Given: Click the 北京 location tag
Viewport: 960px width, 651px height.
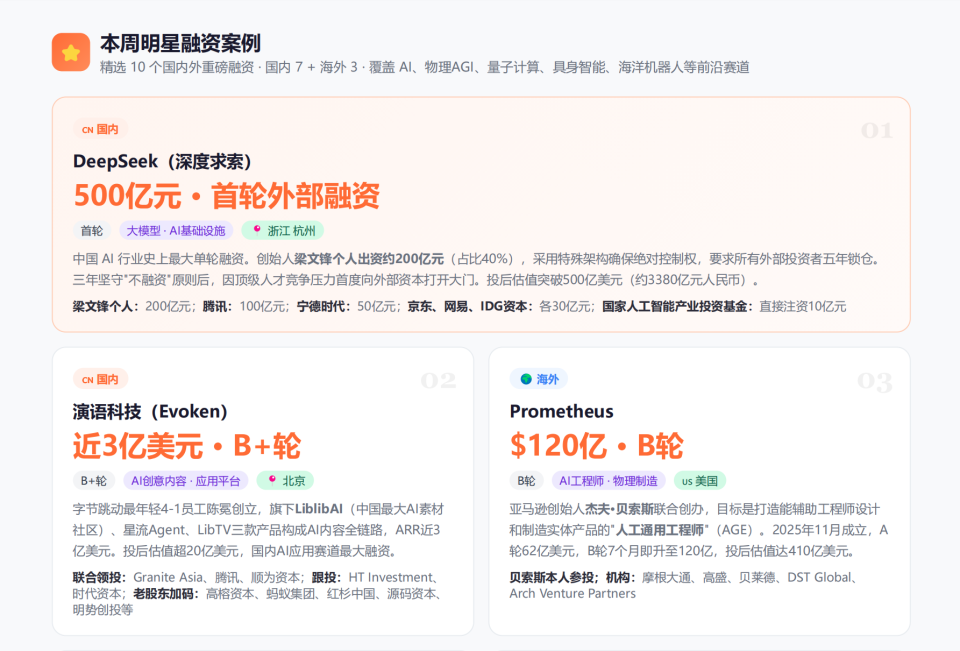Looking at the screenshot, I should 285,481.
